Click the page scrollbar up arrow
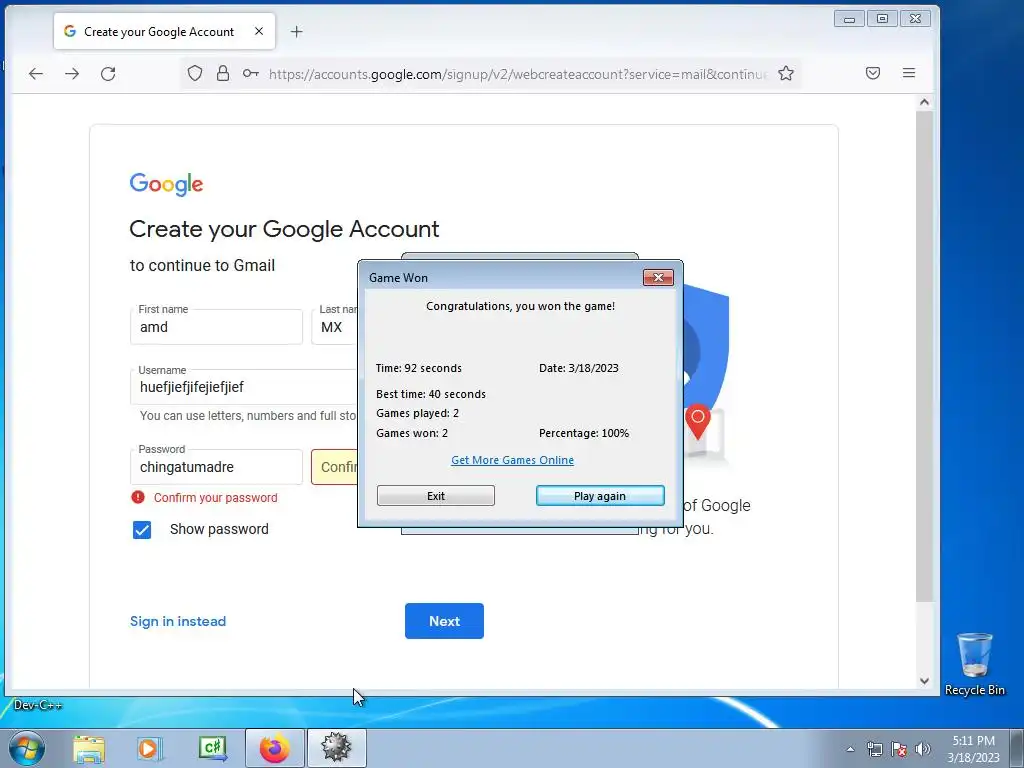Image resolution: width=1024 pixels, height=768 pixels. click(x=924, y=102)
